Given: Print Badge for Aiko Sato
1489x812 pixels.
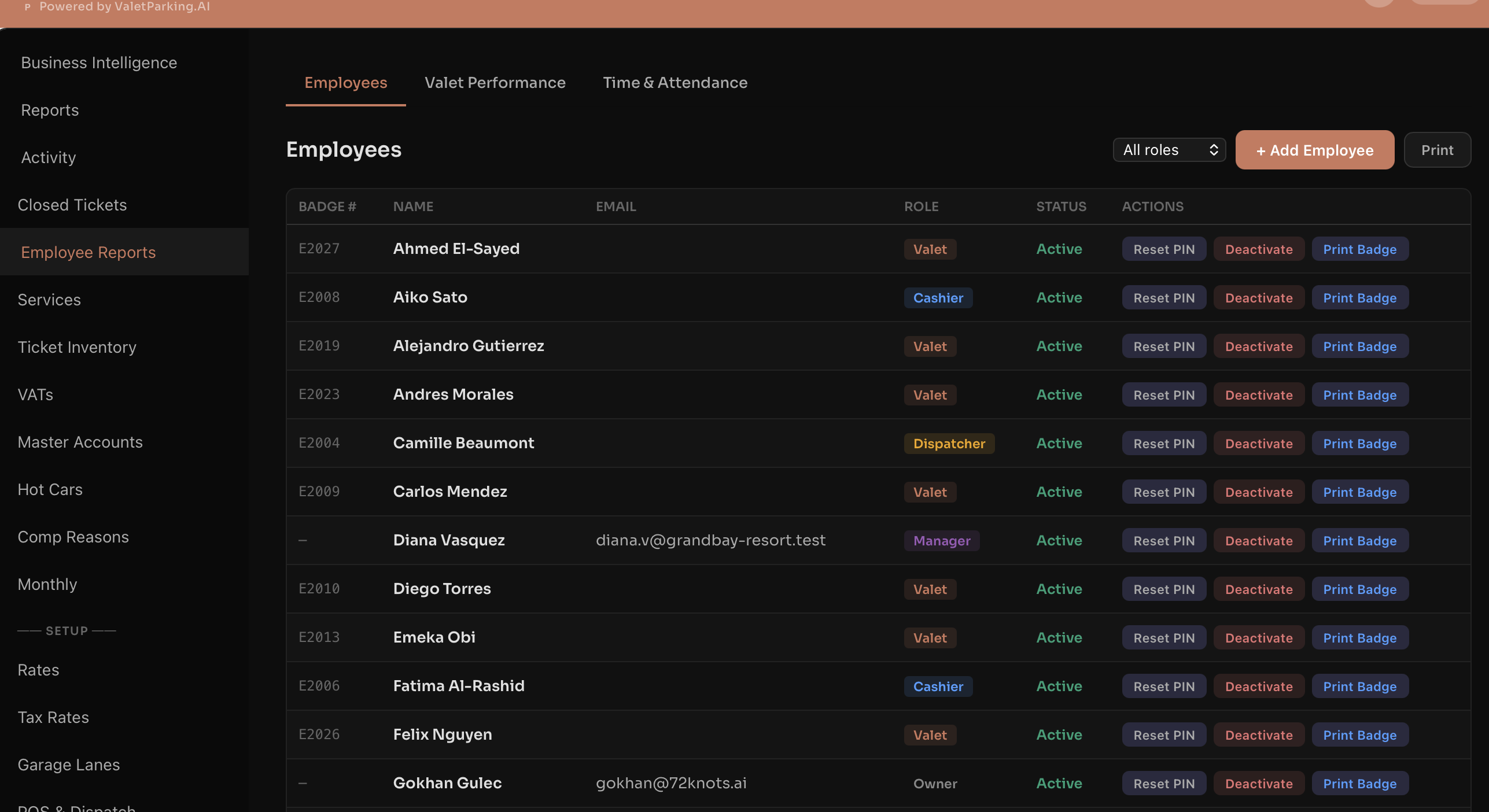Looking at the screenshot, I should click(x=1360, y=297).
